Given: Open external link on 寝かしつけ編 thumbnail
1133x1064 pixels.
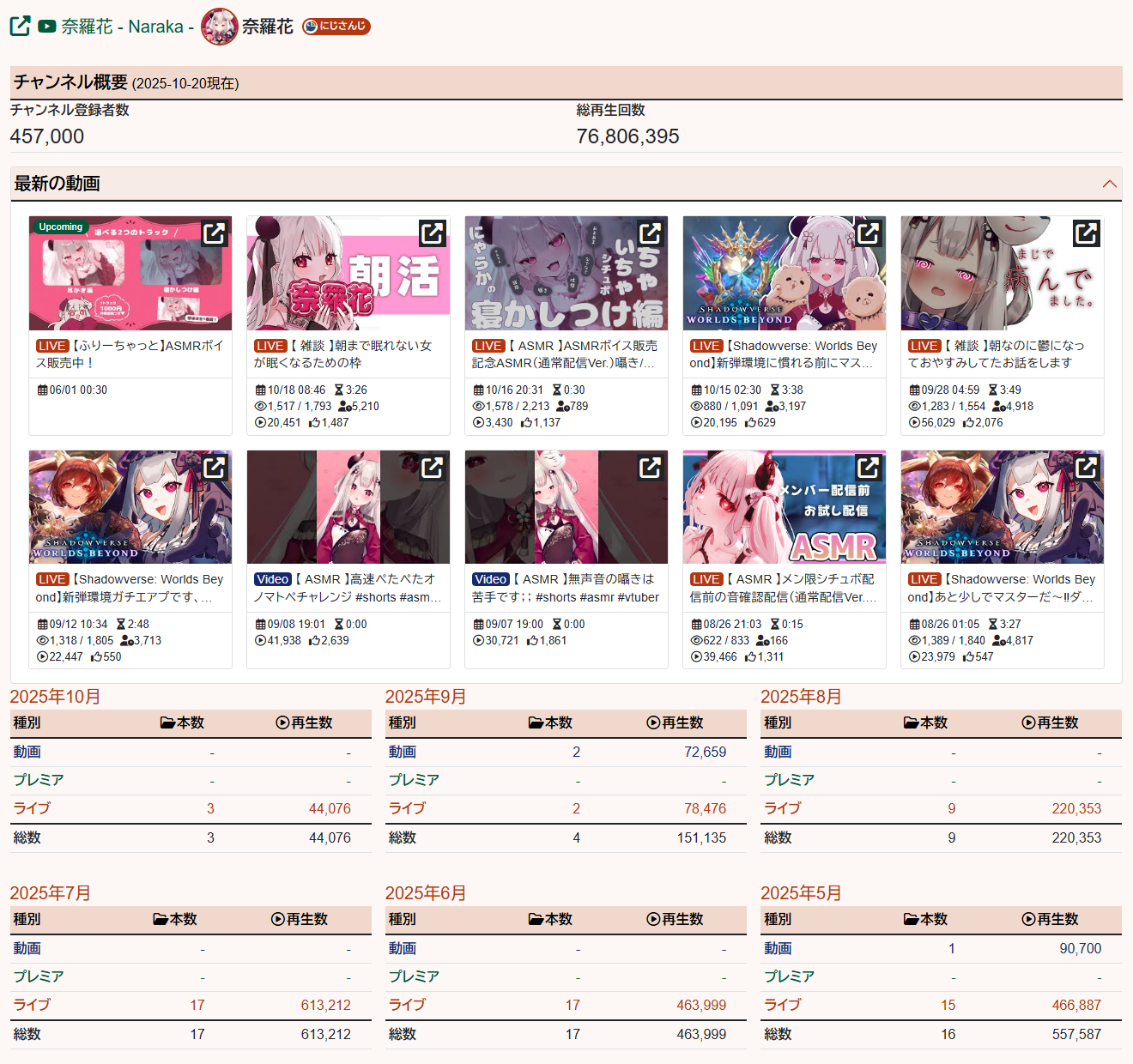Looking at the screenshot, I should point(650,233).
